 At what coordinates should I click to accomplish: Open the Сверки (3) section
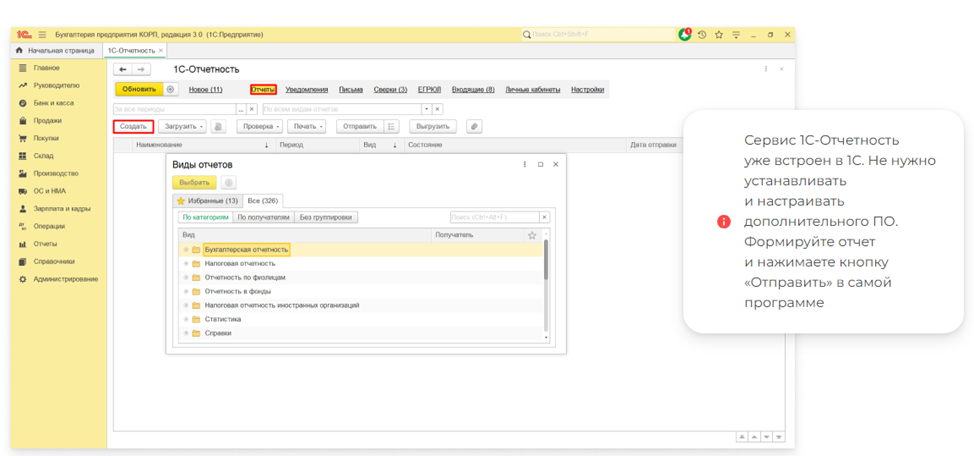point(390,89)
